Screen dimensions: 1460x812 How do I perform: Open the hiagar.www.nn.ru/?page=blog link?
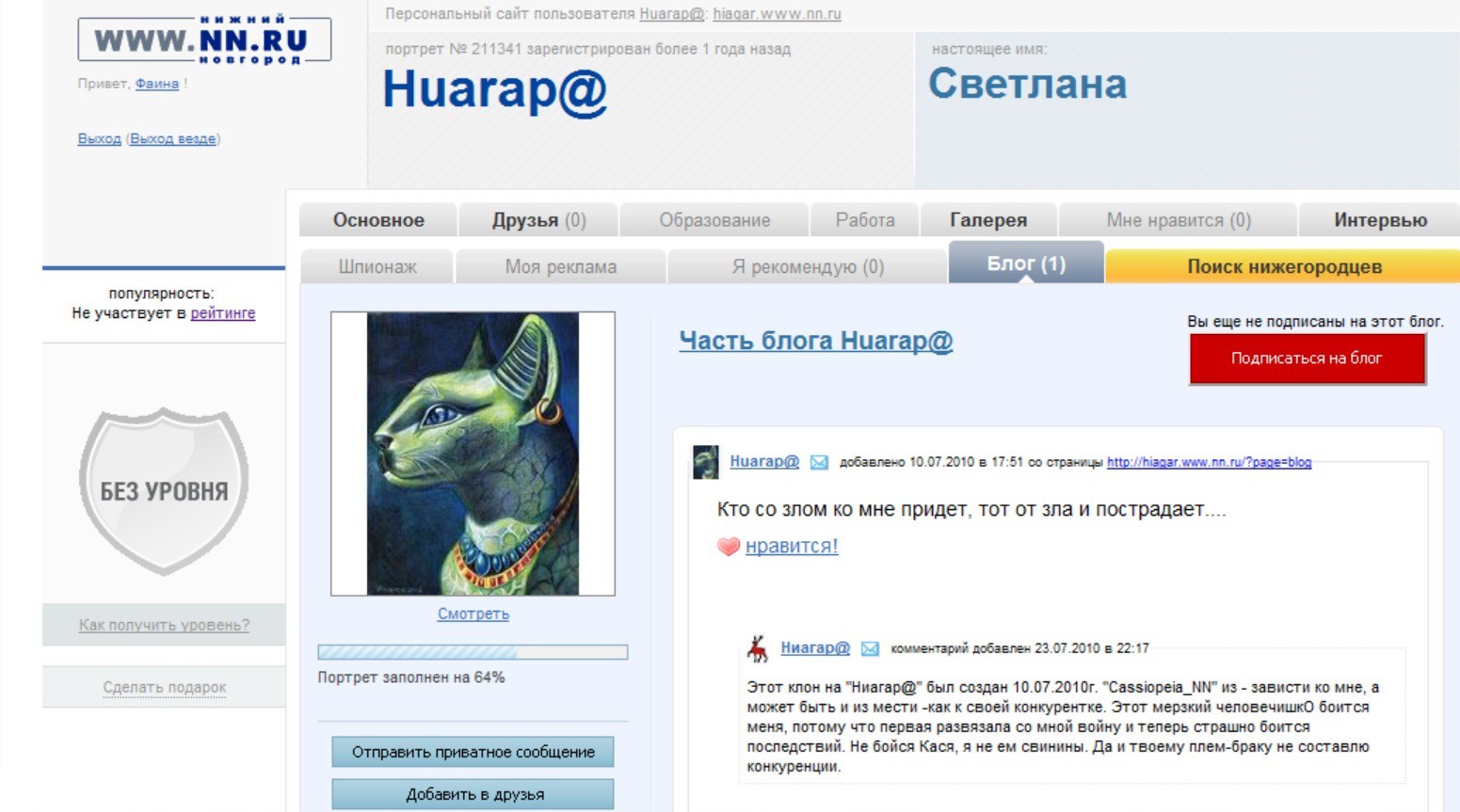(1209, 462)
